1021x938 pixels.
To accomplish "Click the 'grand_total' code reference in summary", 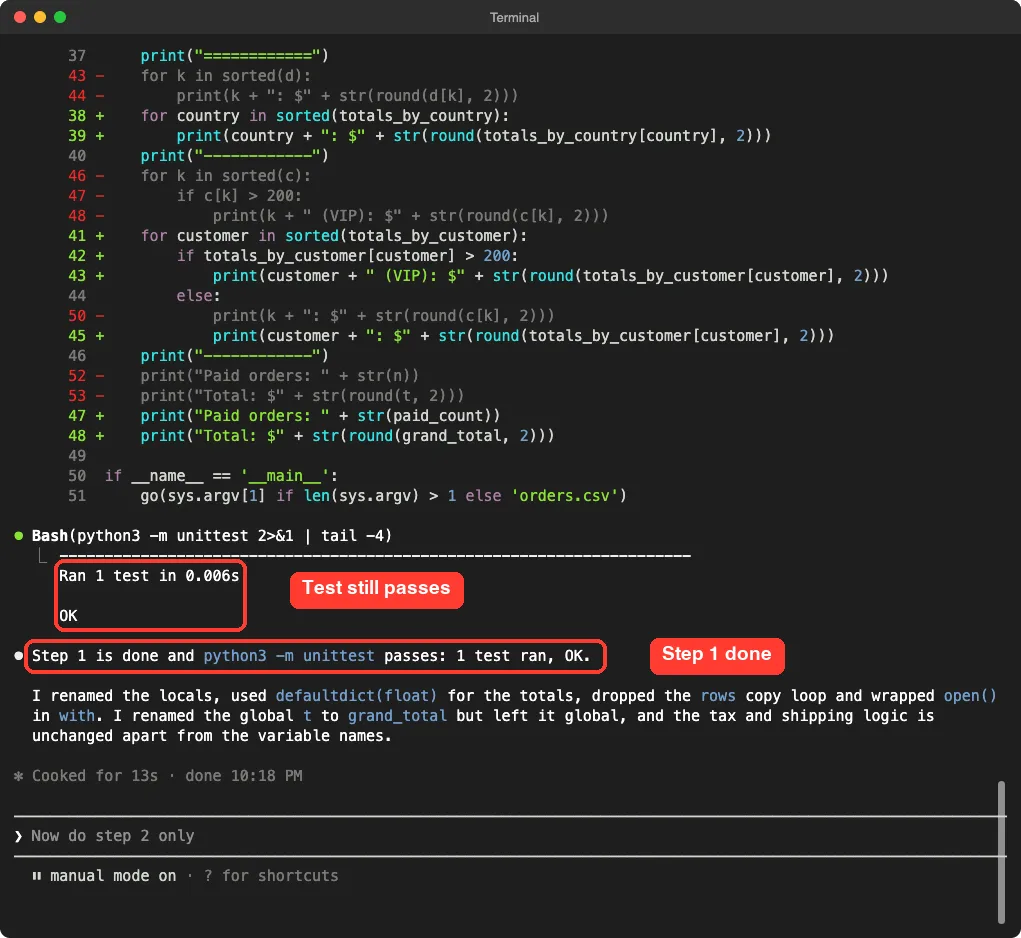I will pos(397,716).
